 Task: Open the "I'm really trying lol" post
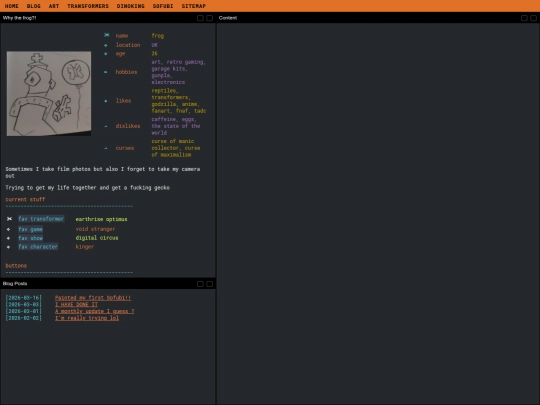point(87,318)
